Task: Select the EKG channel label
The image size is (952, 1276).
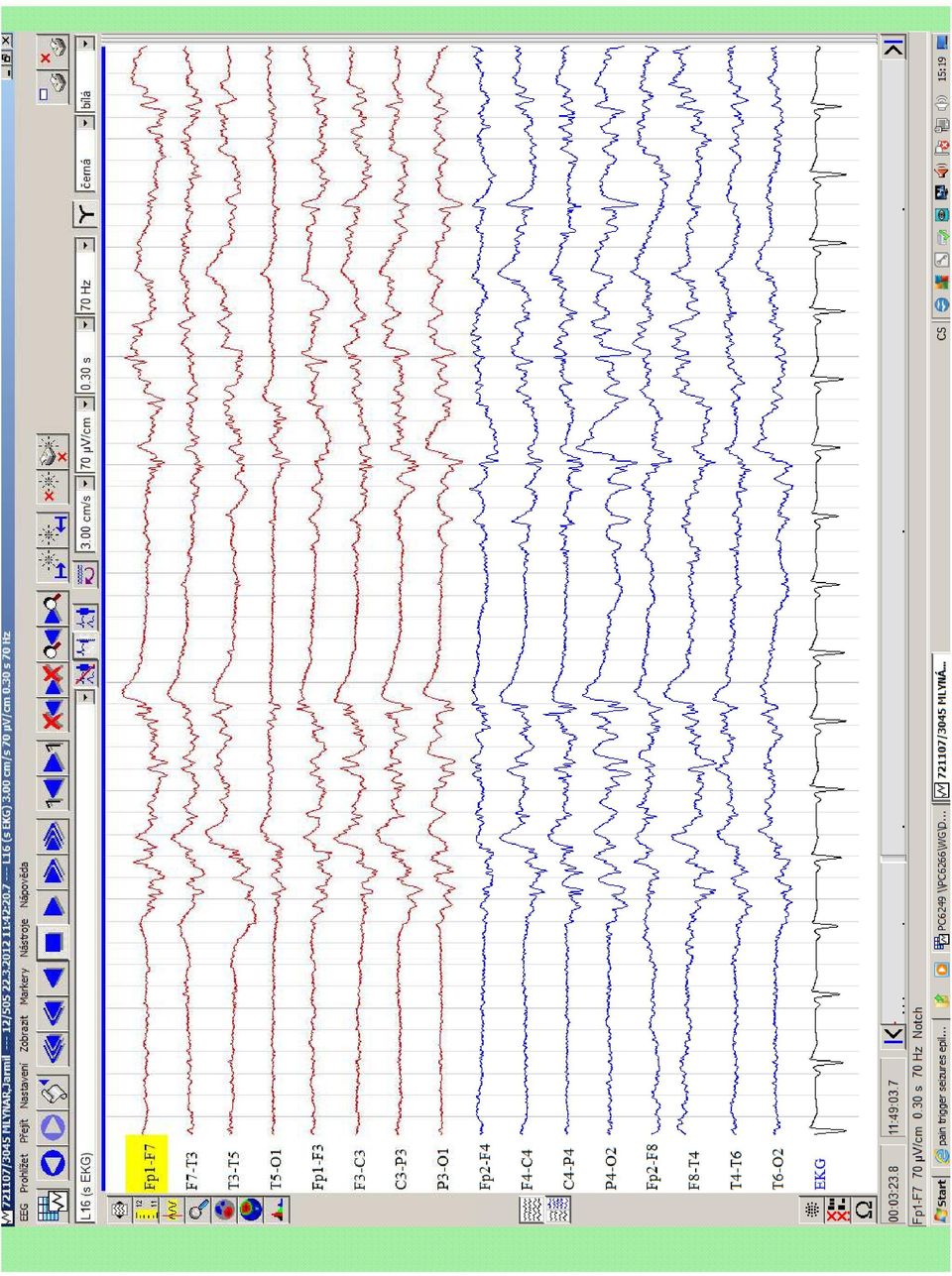Action: pos(819,1174)
